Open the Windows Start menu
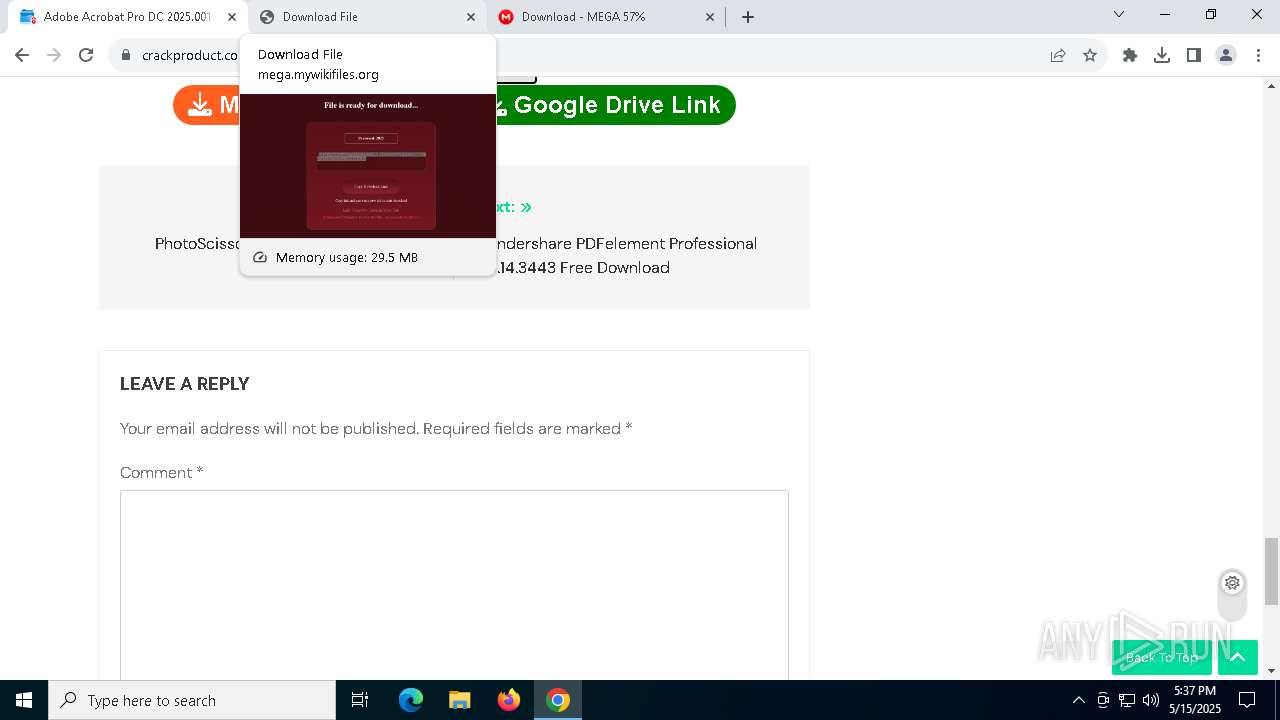 click(x=24, y=700)
